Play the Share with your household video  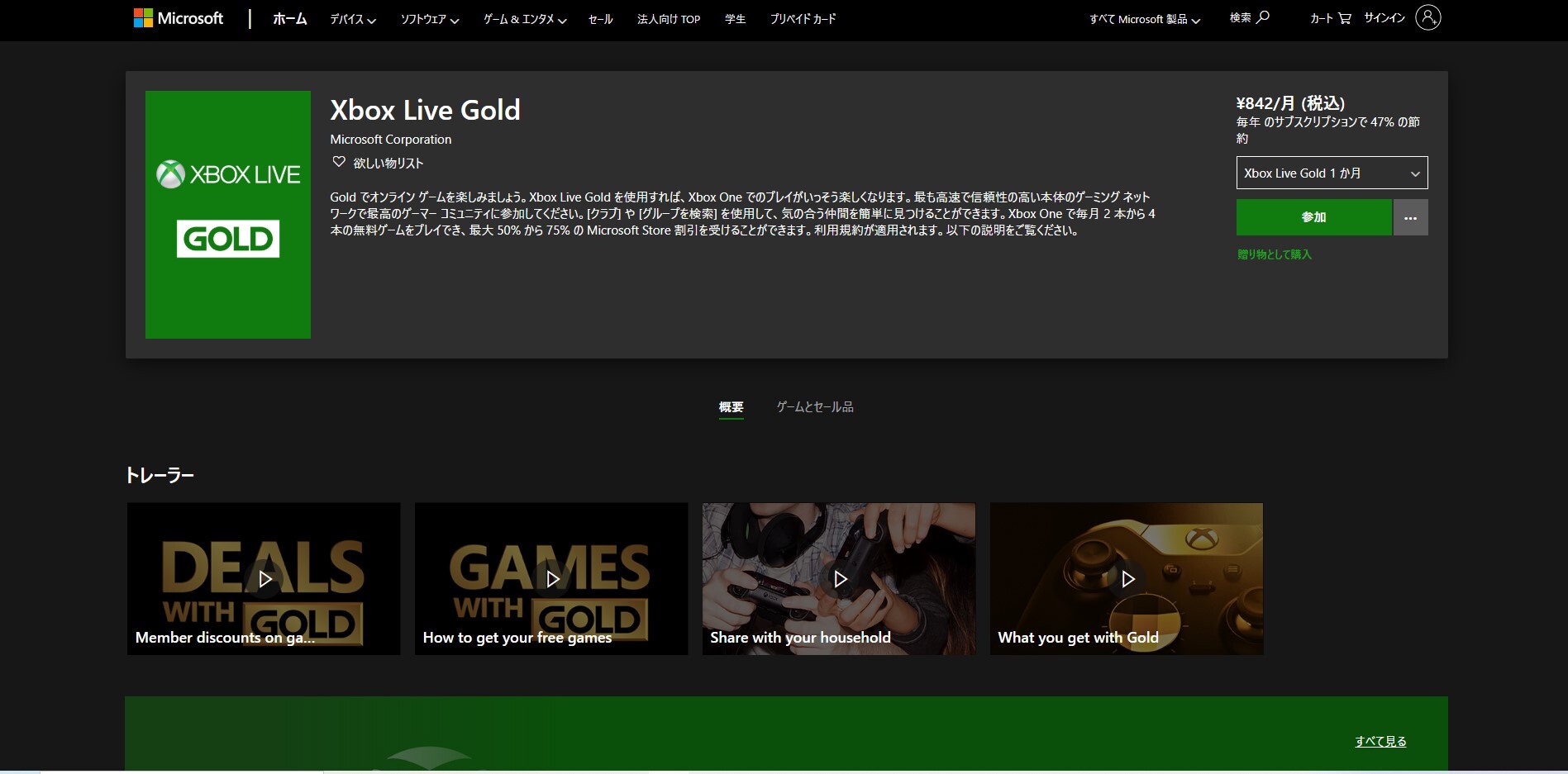click(x=839, y=579)
